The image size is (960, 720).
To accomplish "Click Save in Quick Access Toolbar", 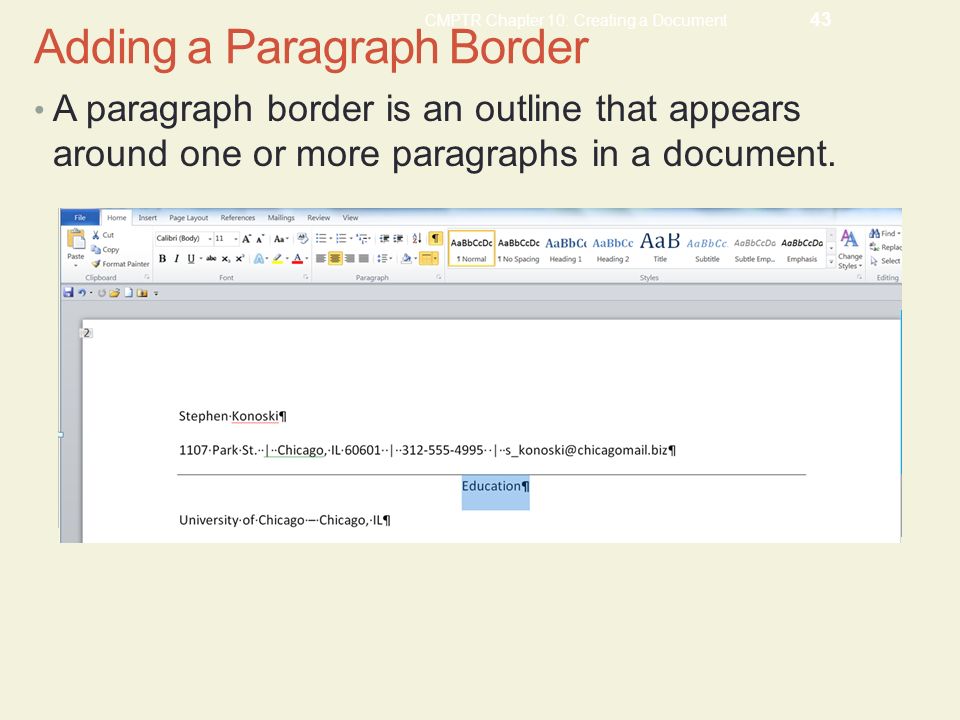I will (68, 293).
